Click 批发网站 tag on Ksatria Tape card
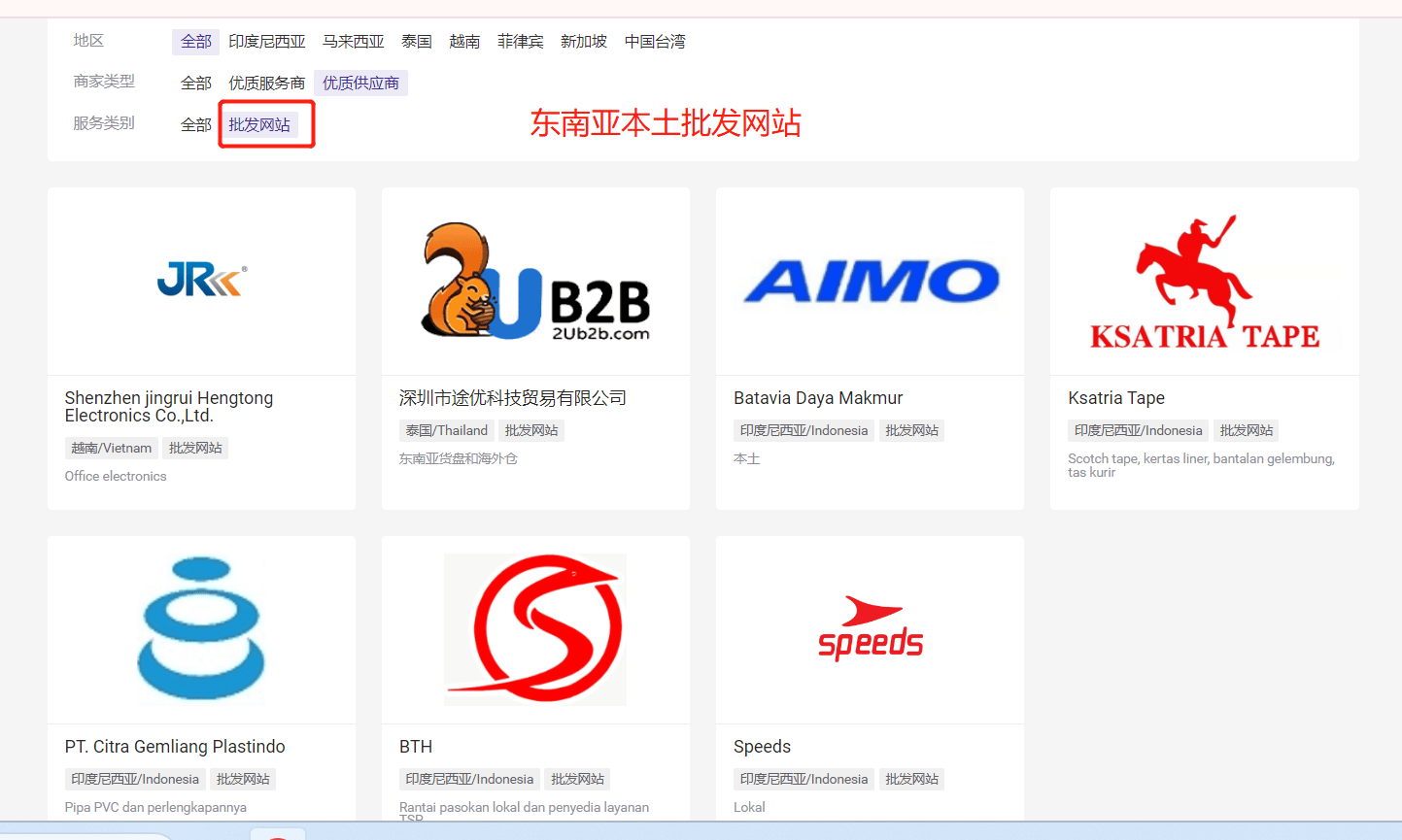The image size is (1402, 840). [x=1247, y=431]
